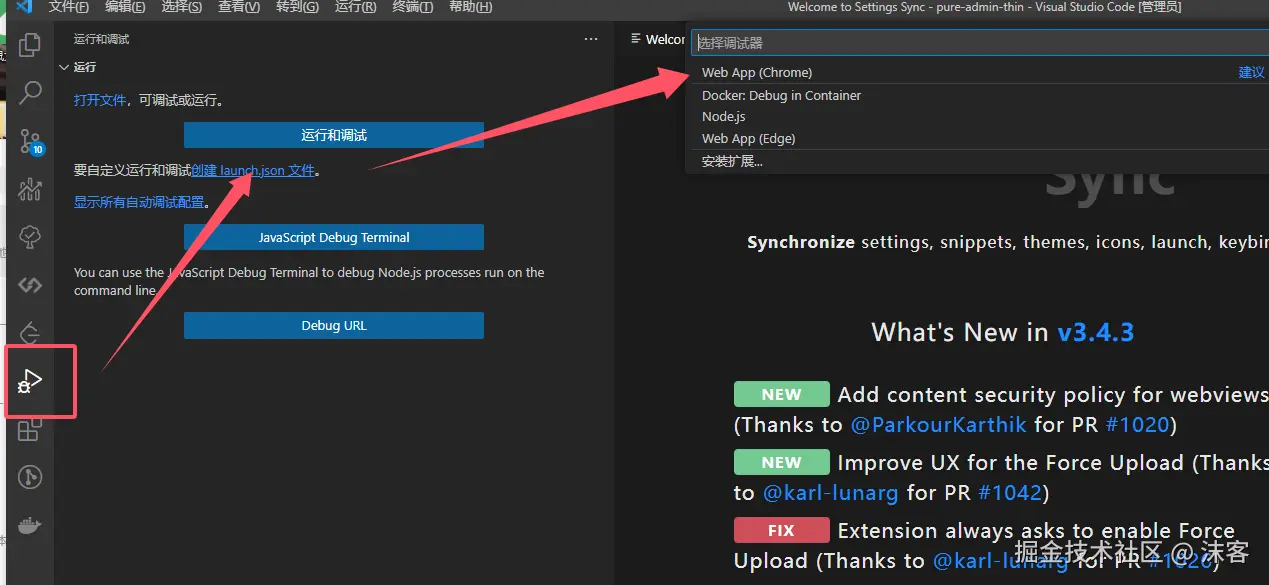Click the chart-with-arrow icon in activity bar
The height and width of the screenshot is (585, 1269).
31,189
